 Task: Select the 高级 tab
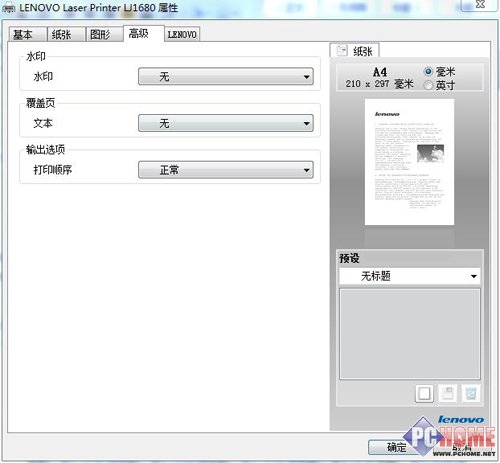point(144,33)
